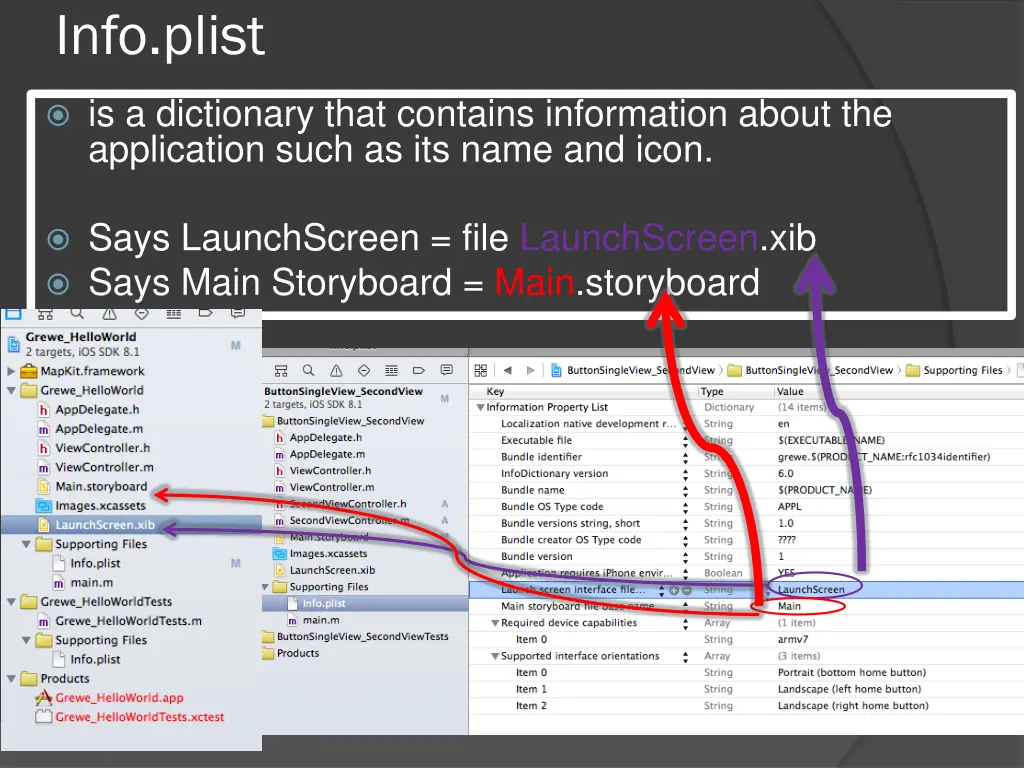Click the Grewe_HelloWorldTests.m file icon
The height and width of the screenshot is (768, 1024).
(44, 621)
